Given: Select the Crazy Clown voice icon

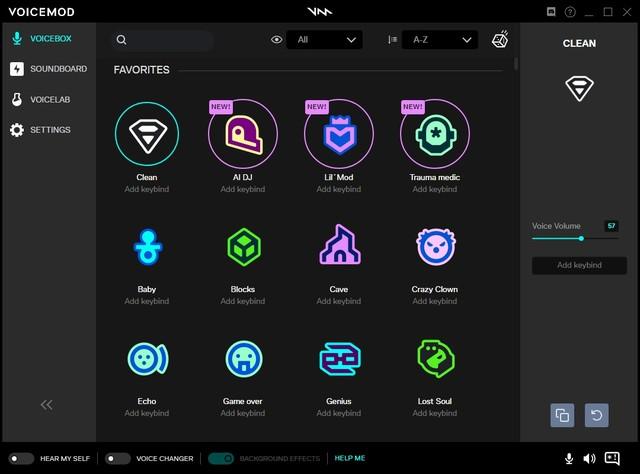Looking at the screenshot, I should 436,246.
